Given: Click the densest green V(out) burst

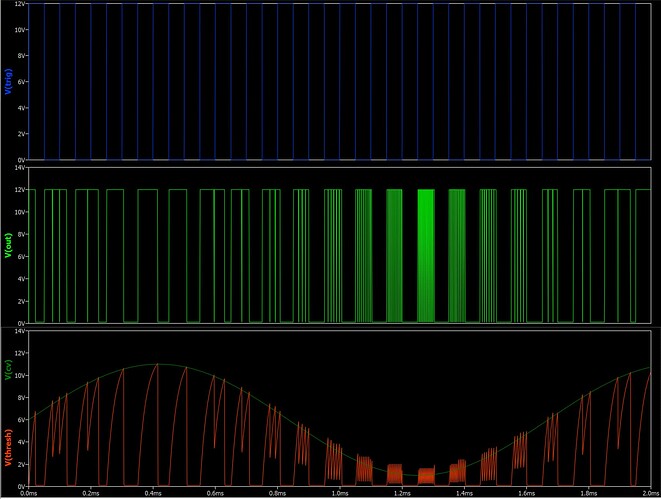Looking at the screenshot, I should click(426, 255).
